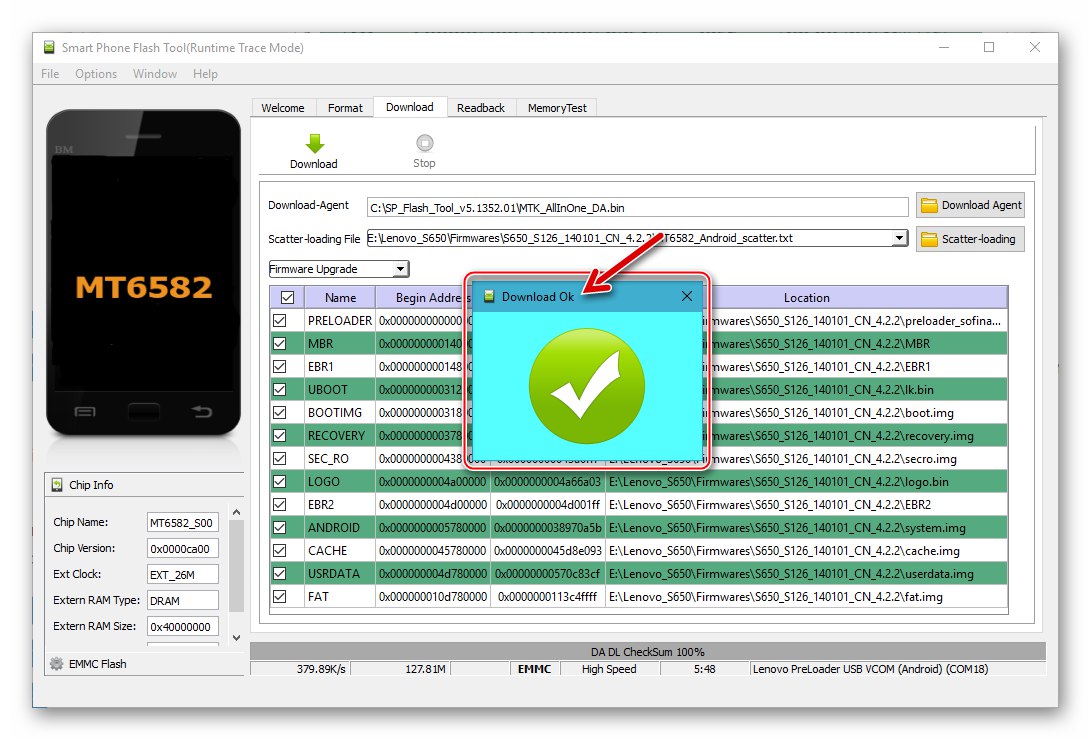Screen dimensions: 1091x740
Task: Click the Download Ok dialog title icon
Action: [x=489, y=296]
